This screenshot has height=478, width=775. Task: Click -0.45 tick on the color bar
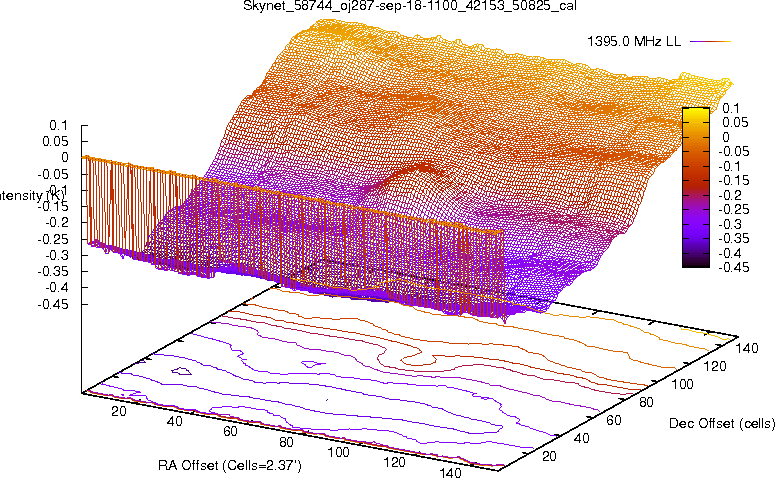tap(733, 267)
